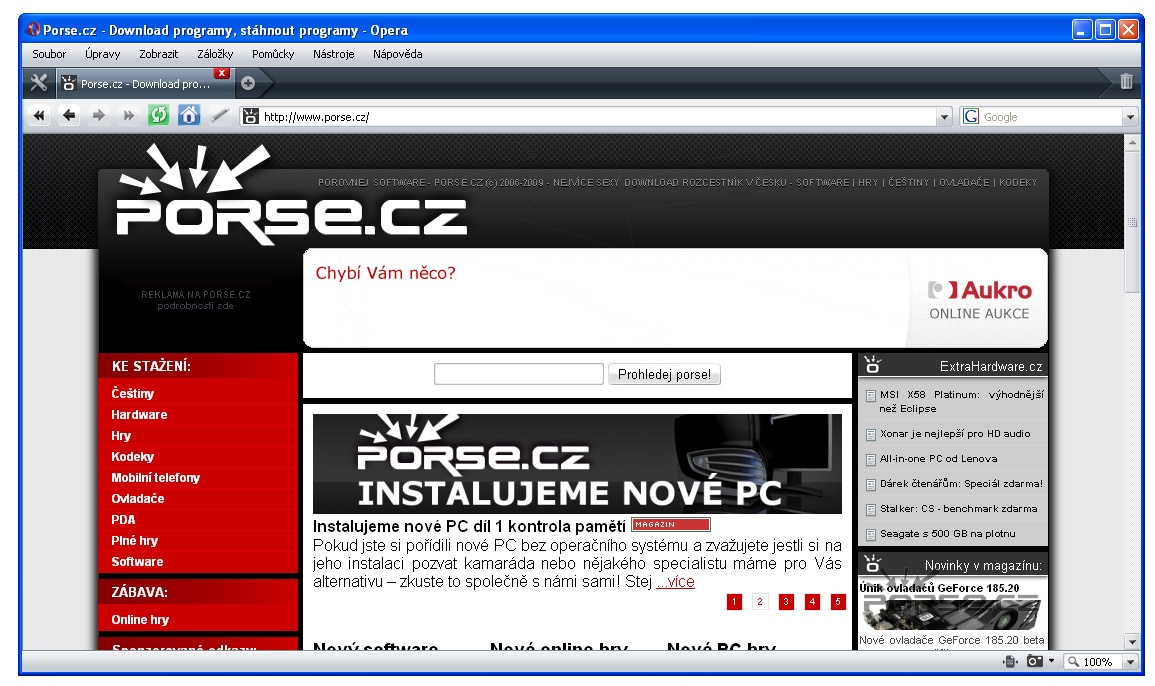
Task: Open the Češtiny category link
Action: tap(133, 393)
